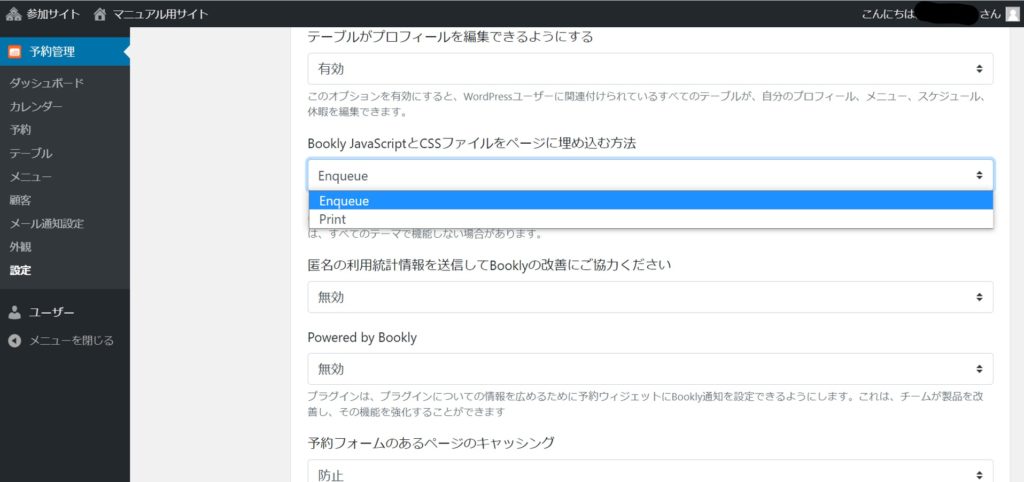Go to カレンダー menu item
Viewport: 1024px width, 482px height.
36,106
